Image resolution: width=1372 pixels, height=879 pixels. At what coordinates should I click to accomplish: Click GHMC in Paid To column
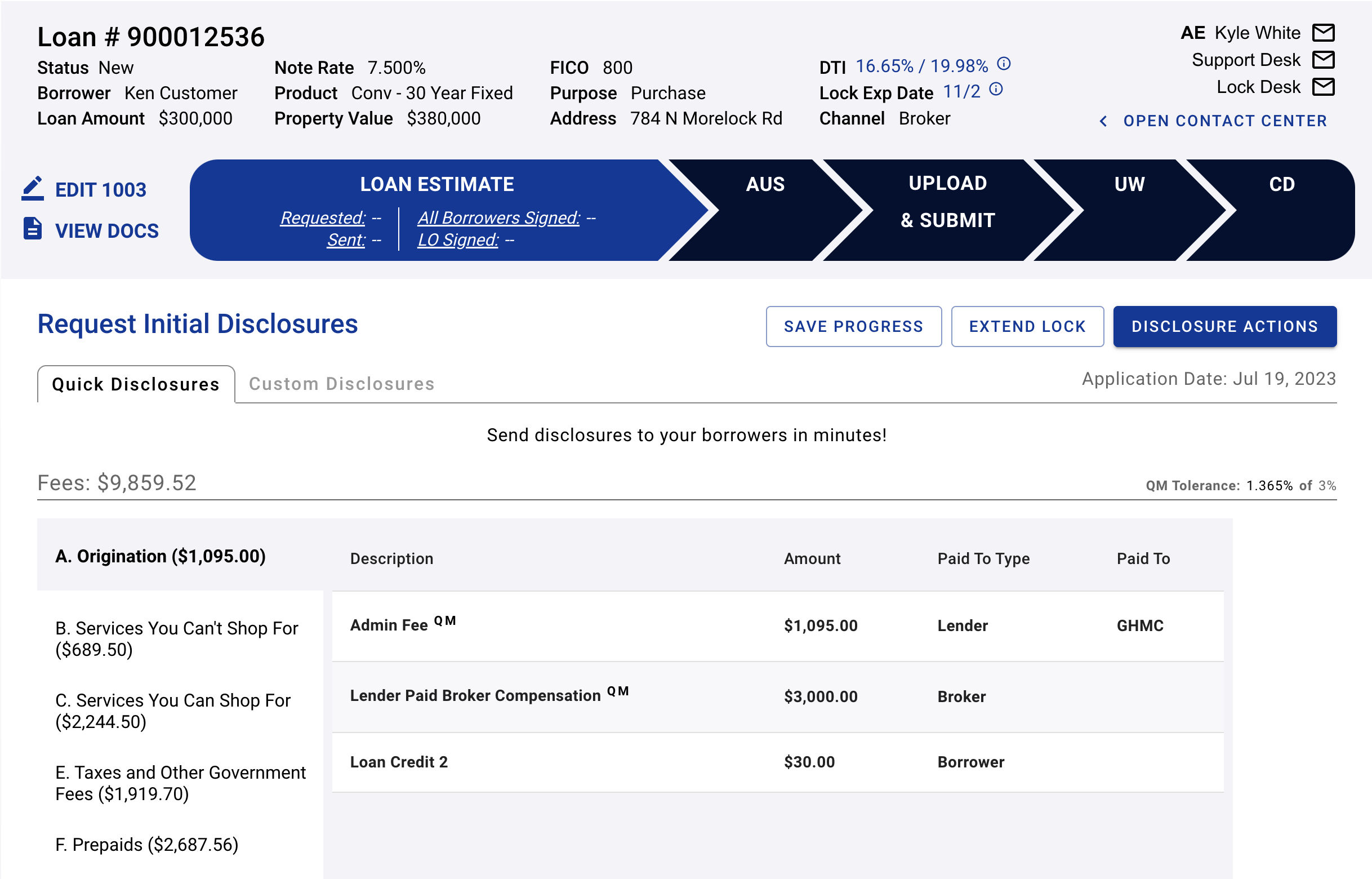tap(1139, 625)
